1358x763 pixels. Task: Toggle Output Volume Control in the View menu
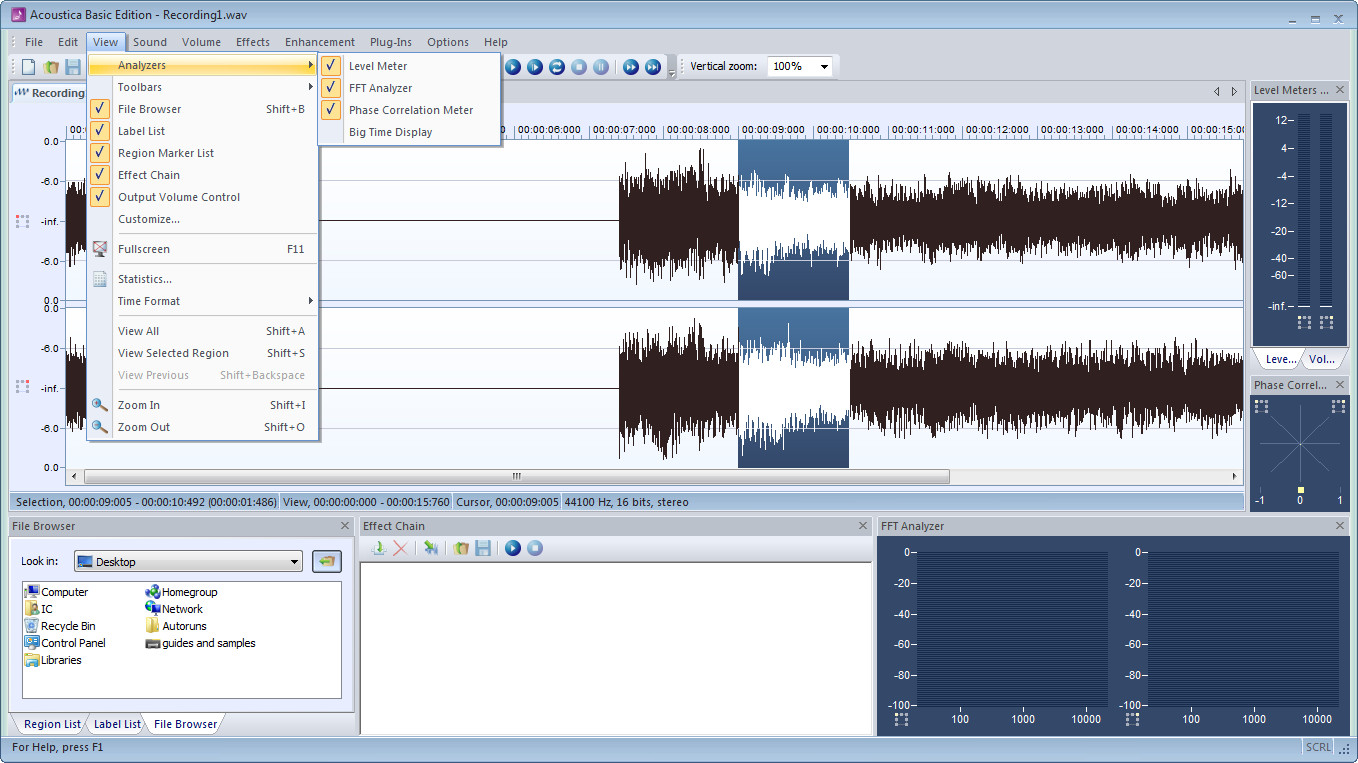pyautogui.click(x=203, y=197)
